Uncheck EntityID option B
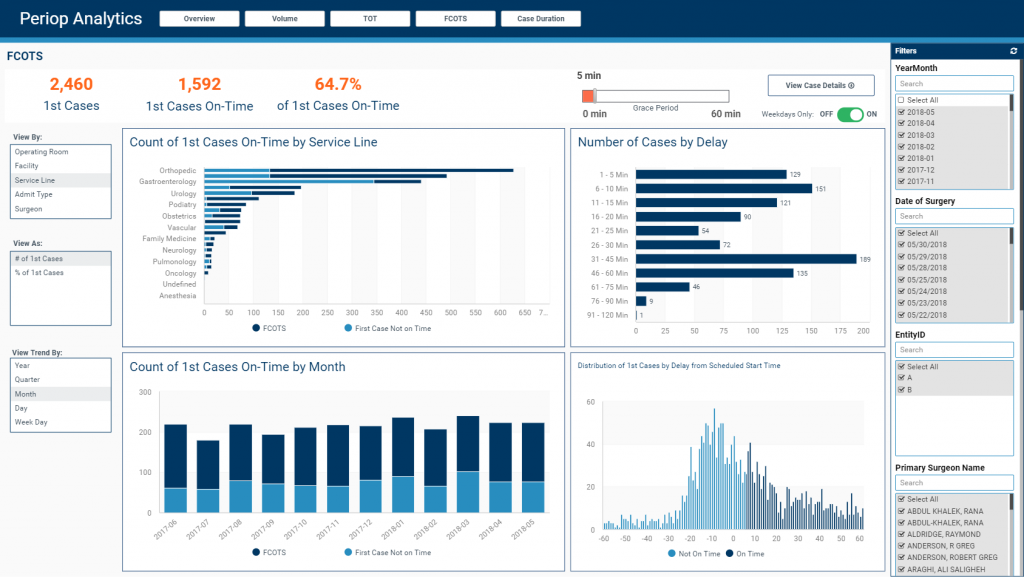Image resolution: width=1024 pixels, height=577 pixels. click(905, 389)
